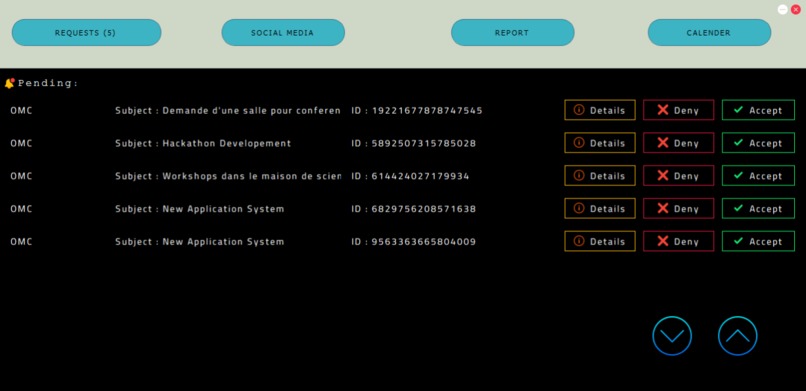
Task: Accept request ID 9563363665804009
Action: tap(758, 241)
